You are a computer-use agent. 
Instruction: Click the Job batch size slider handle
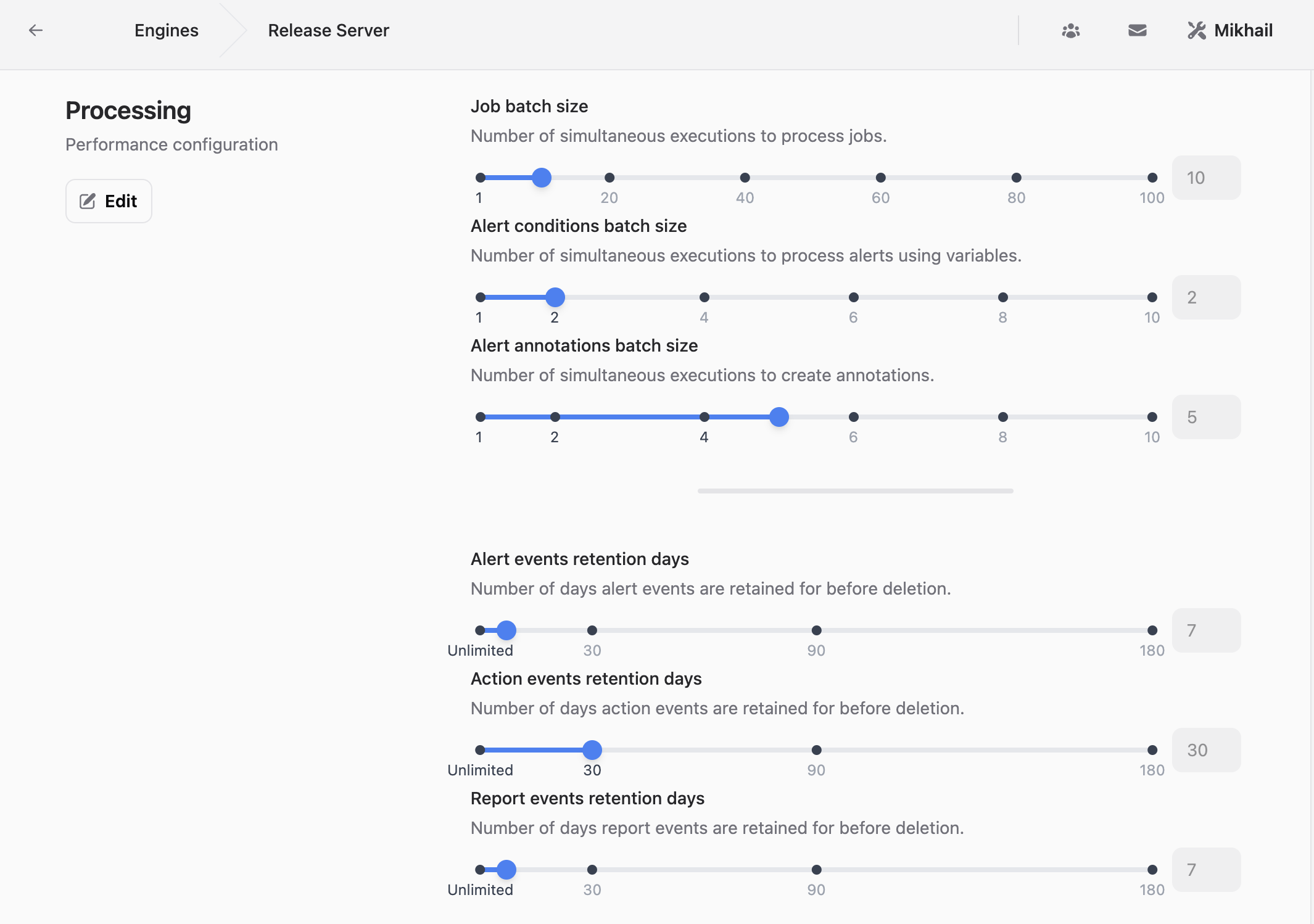[542, 178]
